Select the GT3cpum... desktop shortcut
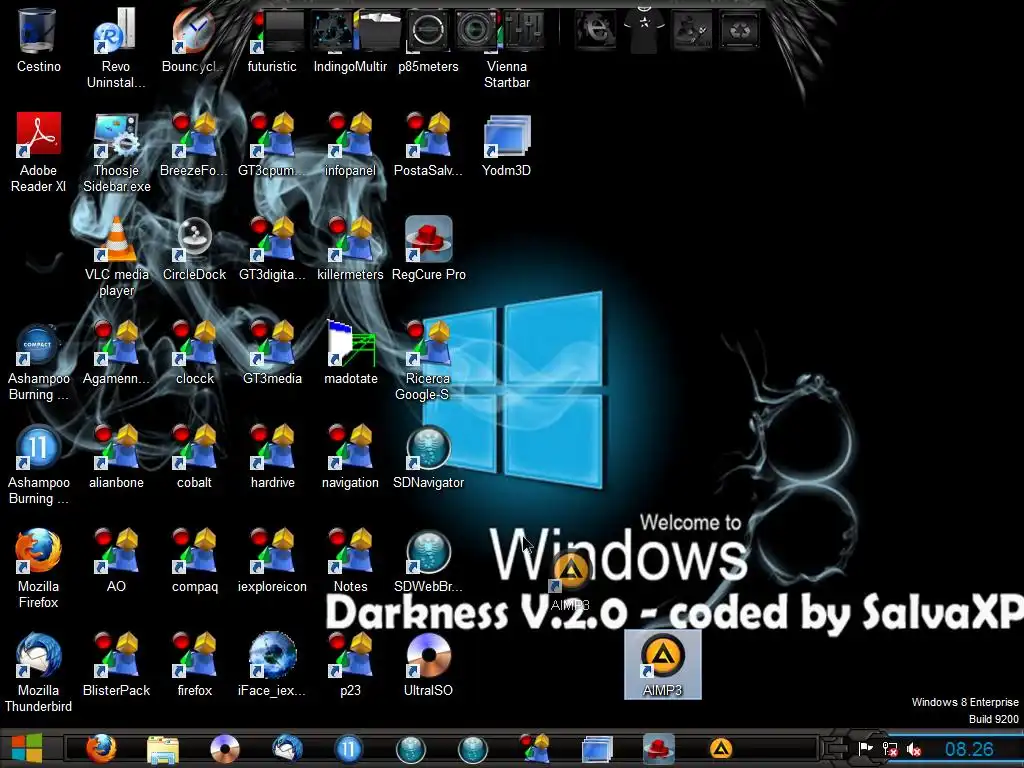 tap(272, 144)
